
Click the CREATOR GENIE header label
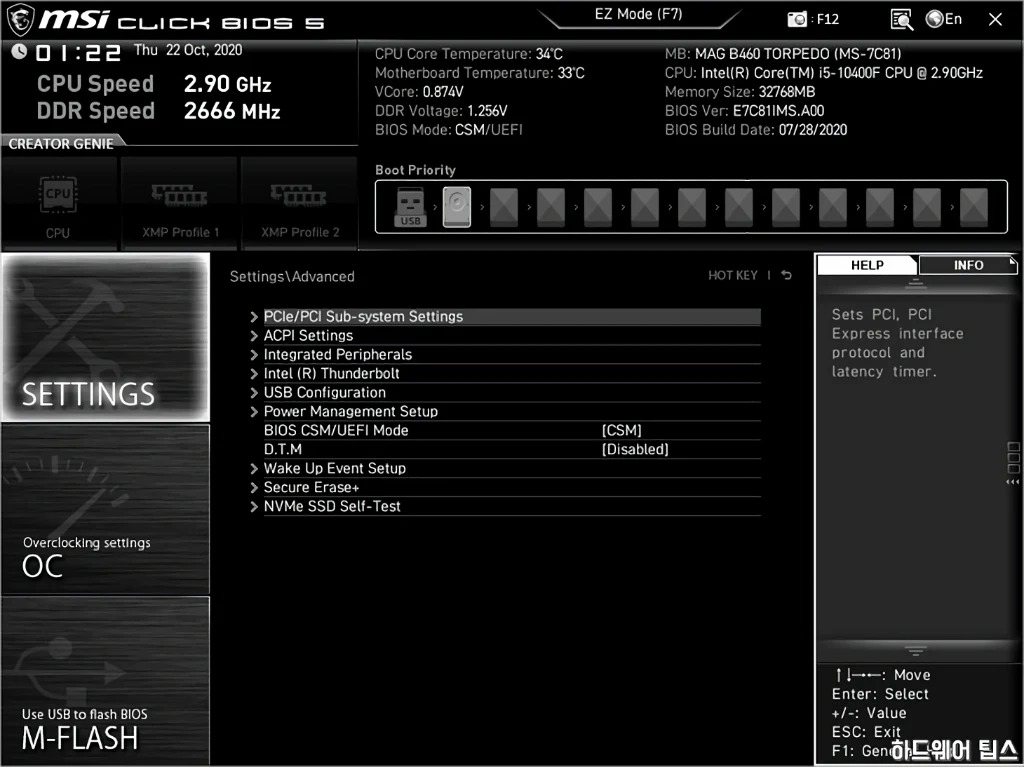tap(61, 144)
